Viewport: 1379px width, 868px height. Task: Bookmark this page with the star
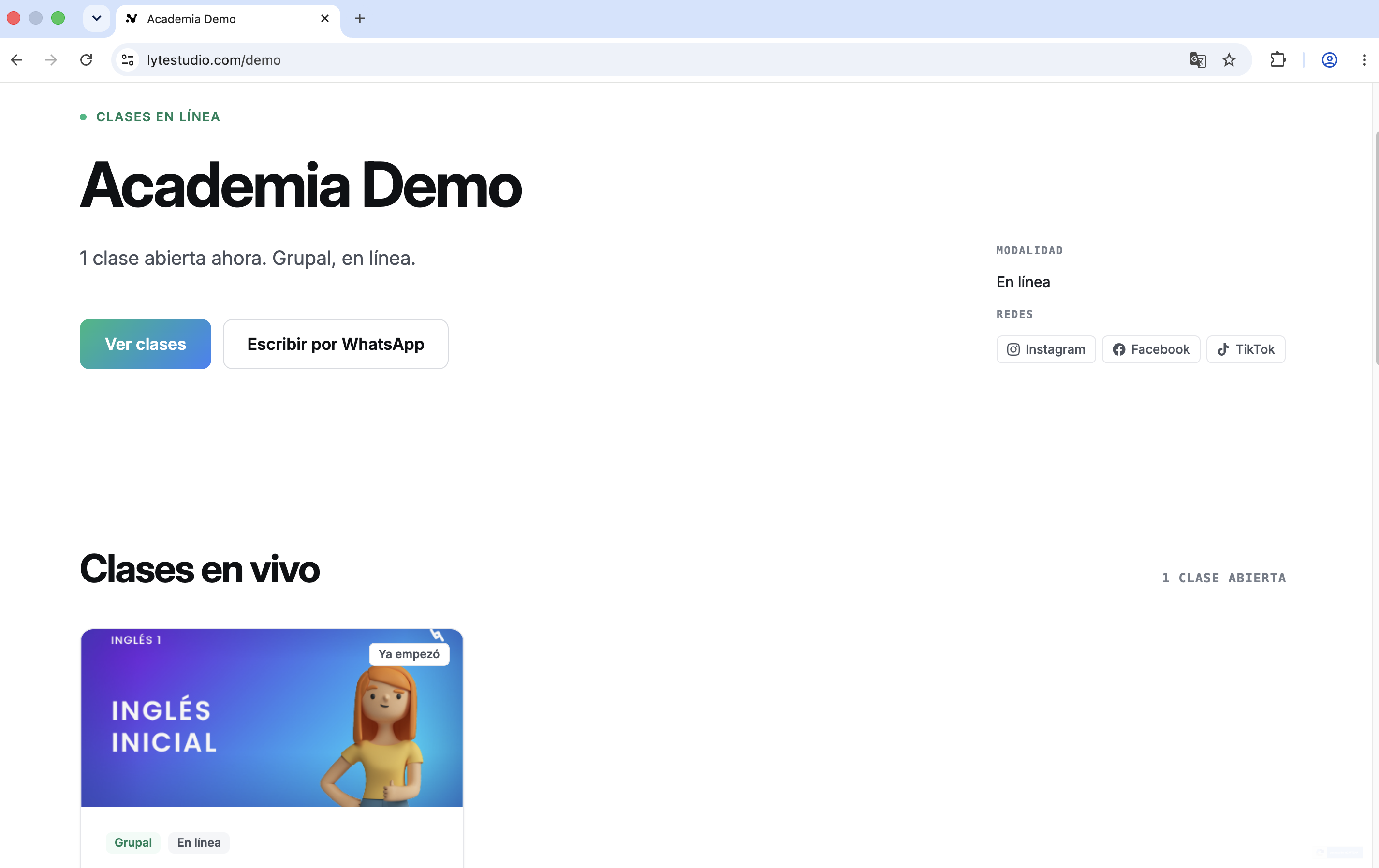[x=1229, y=59]
